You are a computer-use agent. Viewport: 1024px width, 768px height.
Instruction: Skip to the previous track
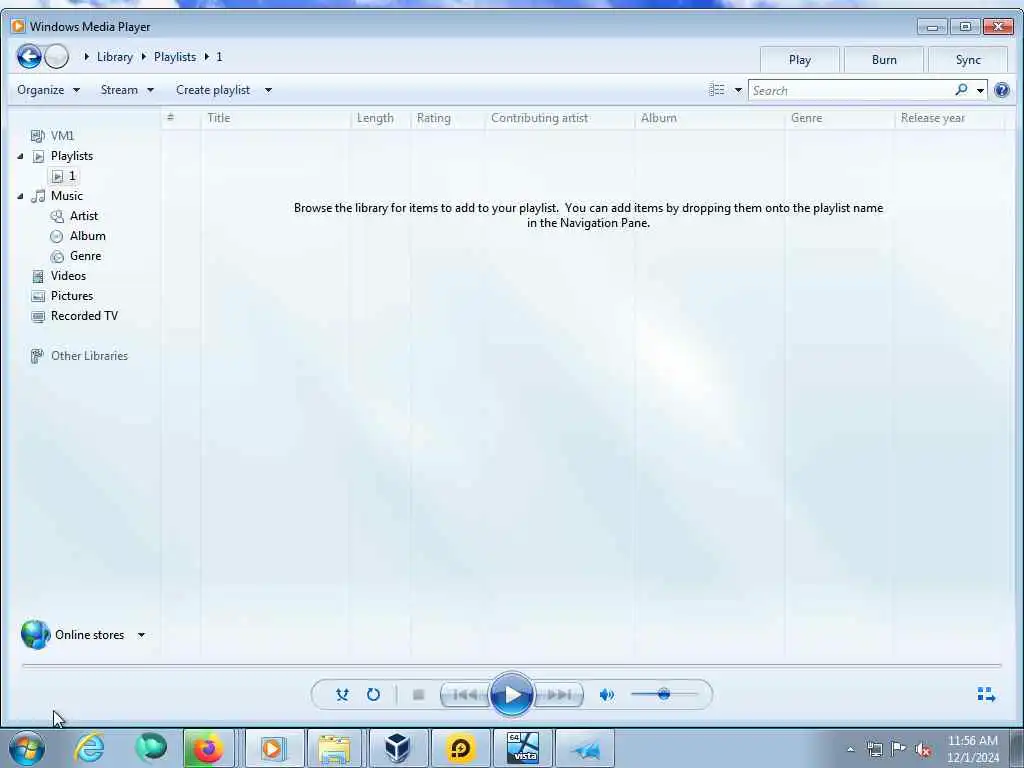pyautogui.click(x=465, y=695)
